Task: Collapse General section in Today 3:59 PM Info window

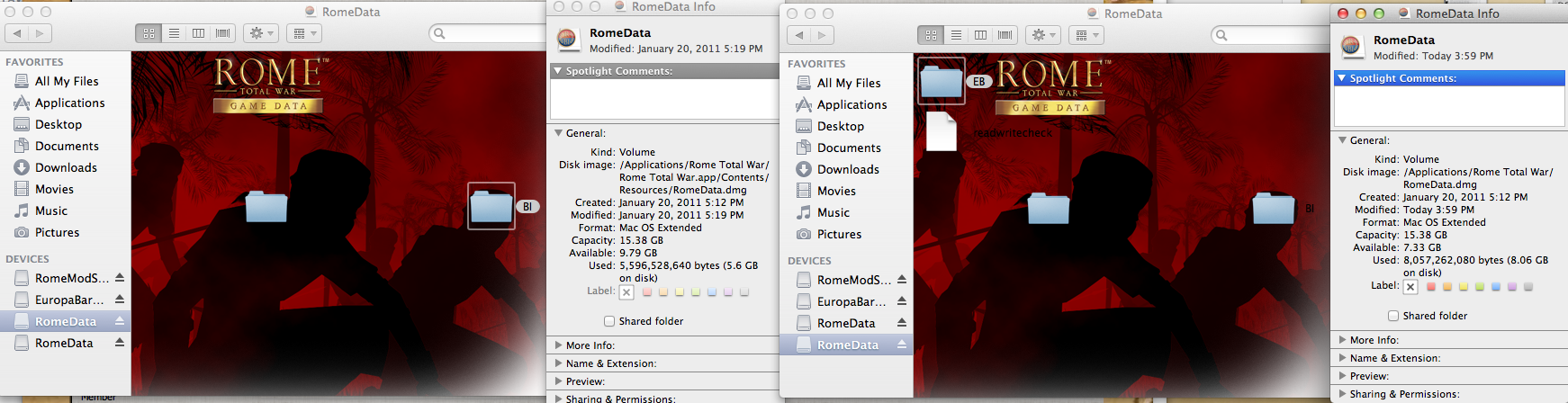Action: pyautogui.click(x=1342, y=140)
